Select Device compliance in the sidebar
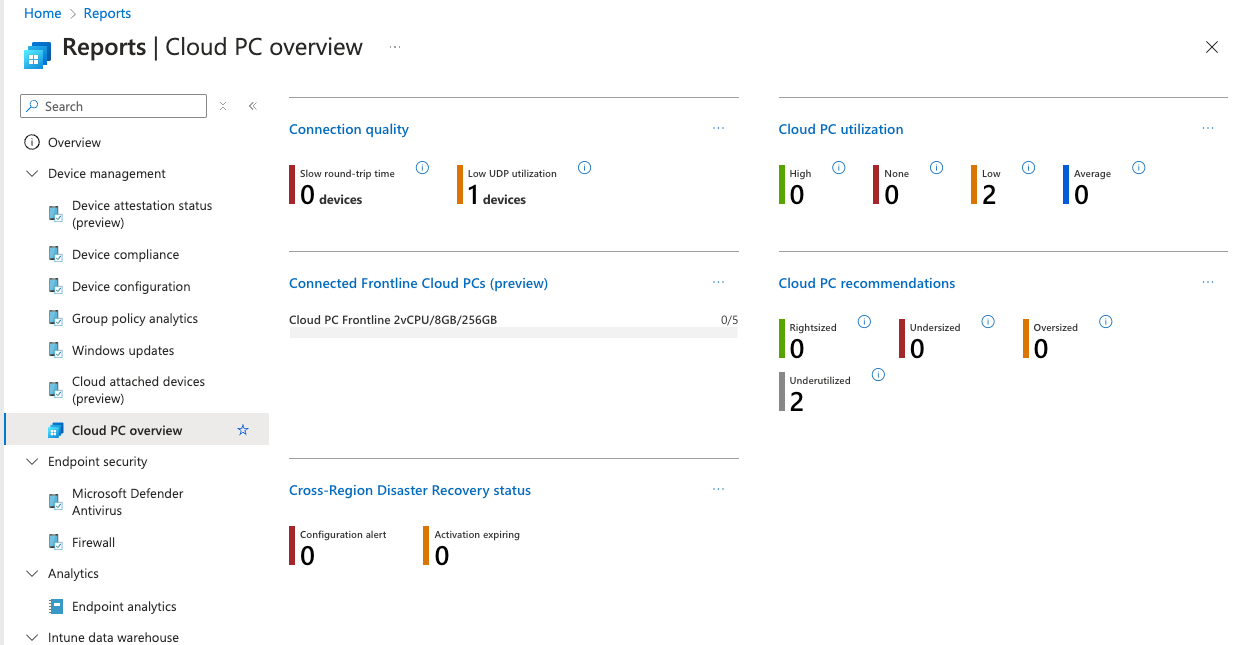The image size is (1235, 645). 125,255
